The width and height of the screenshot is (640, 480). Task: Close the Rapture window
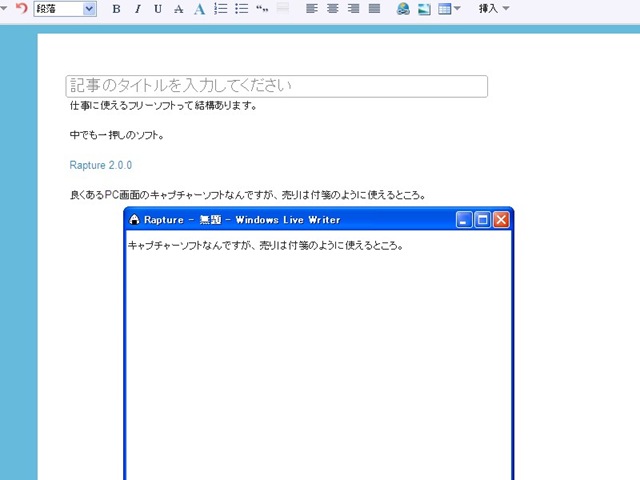coord(501,220)
